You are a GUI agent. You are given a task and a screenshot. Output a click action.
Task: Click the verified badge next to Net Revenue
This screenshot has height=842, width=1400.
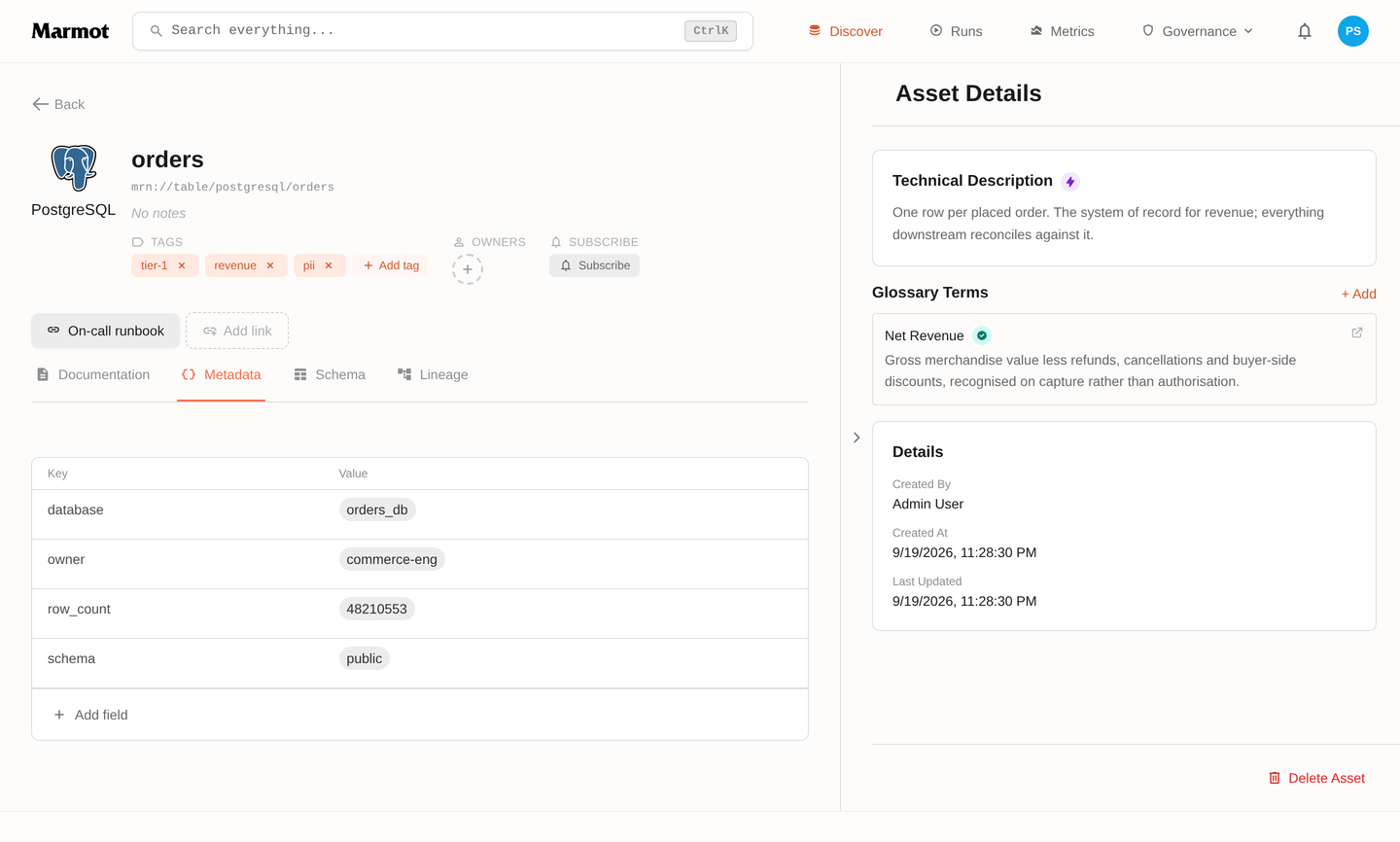coord(982,335)
